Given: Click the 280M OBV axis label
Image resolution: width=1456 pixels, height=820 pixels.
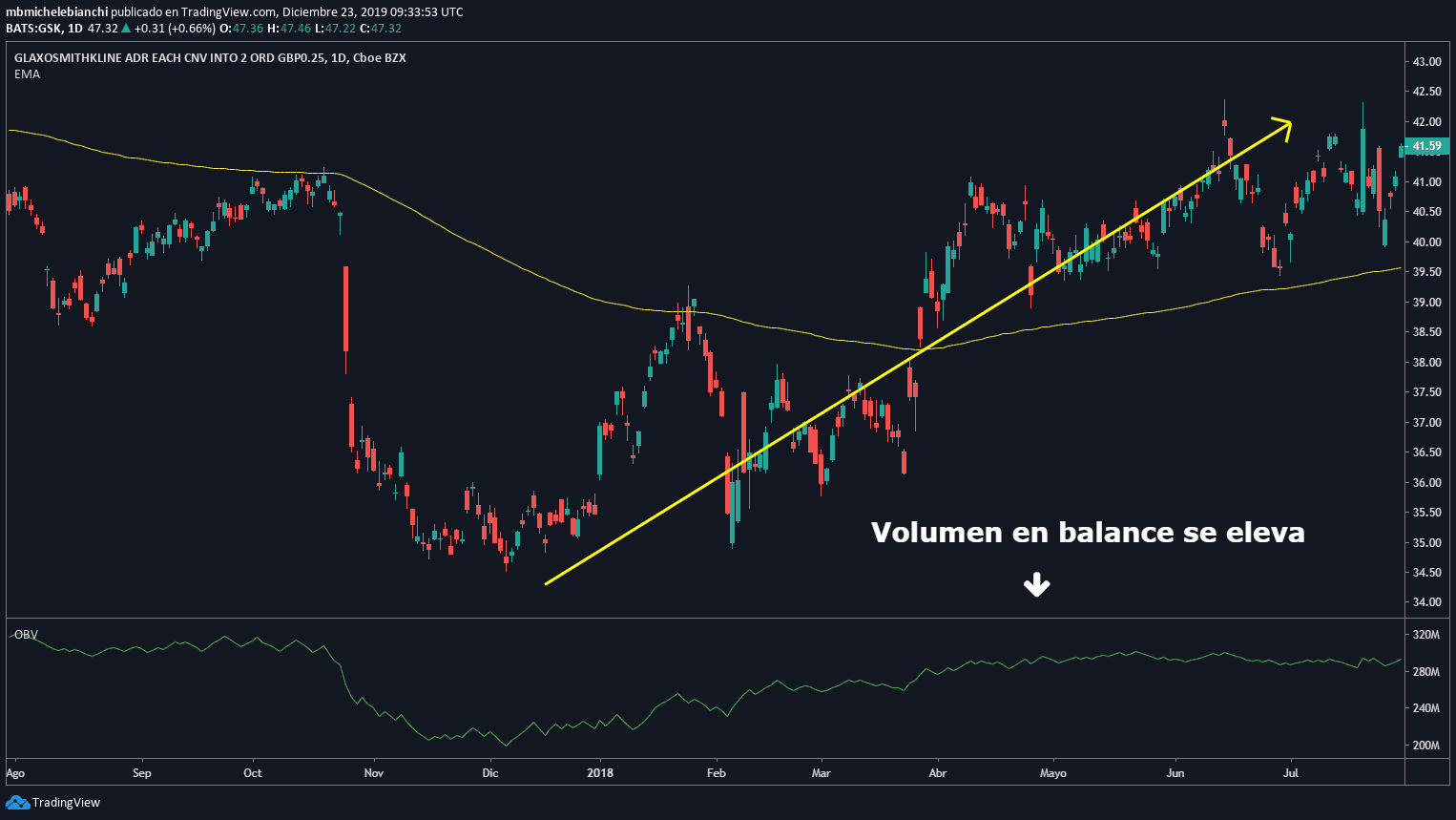Looking at the screenshot, I should (x=1426, y=672).
